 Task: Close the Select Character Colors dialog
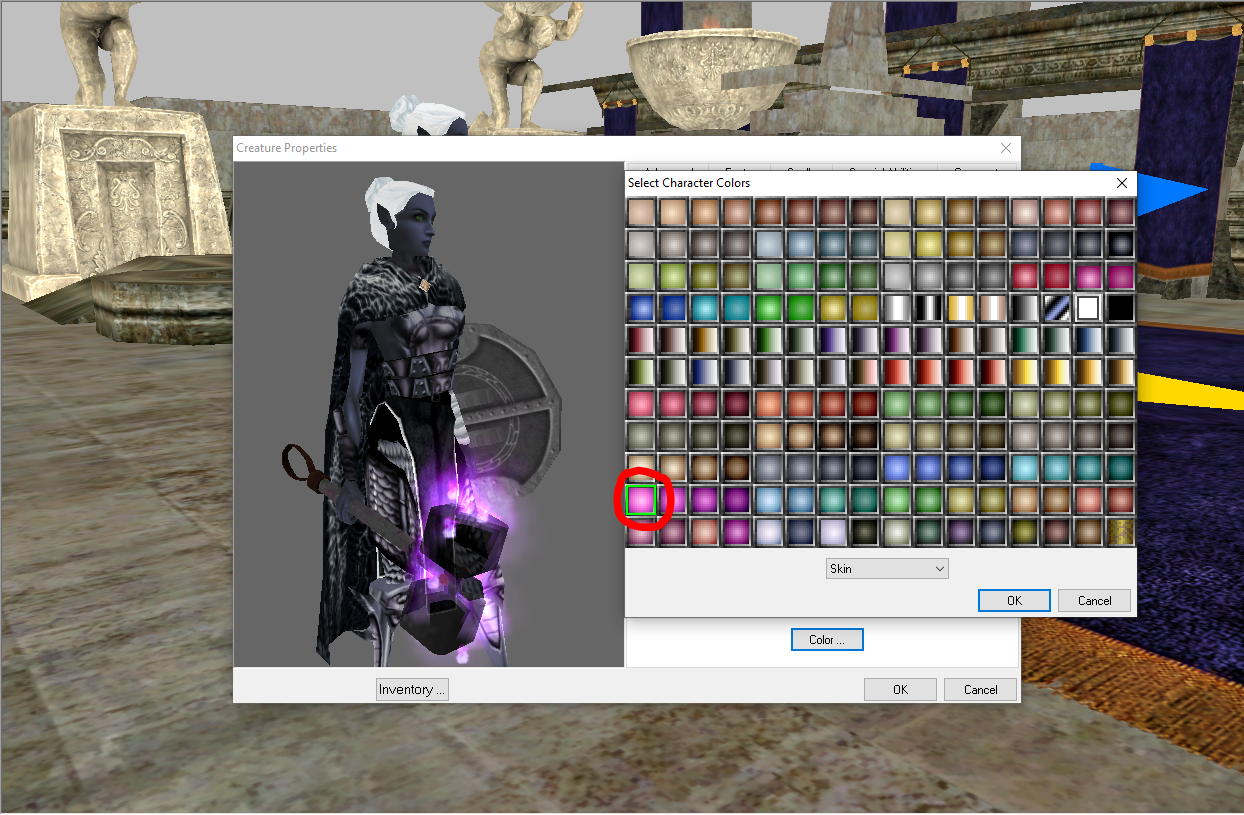click(1121, 183)
